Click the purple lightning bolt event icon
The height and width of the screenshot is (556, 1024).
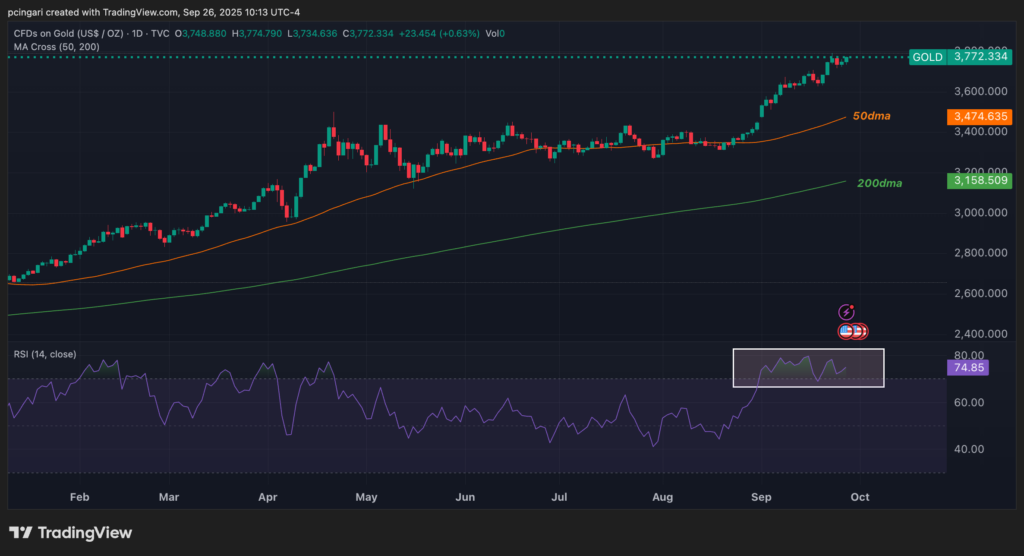coord(847,313)
